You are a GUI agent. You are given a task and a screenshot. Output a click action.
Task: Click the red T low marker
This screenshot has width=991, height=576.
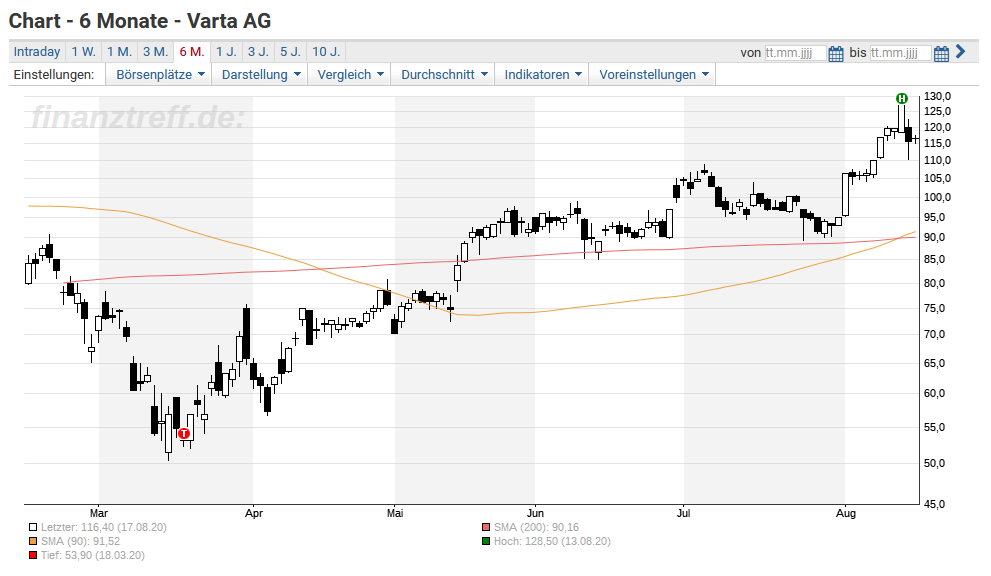[x=184, y=434]
